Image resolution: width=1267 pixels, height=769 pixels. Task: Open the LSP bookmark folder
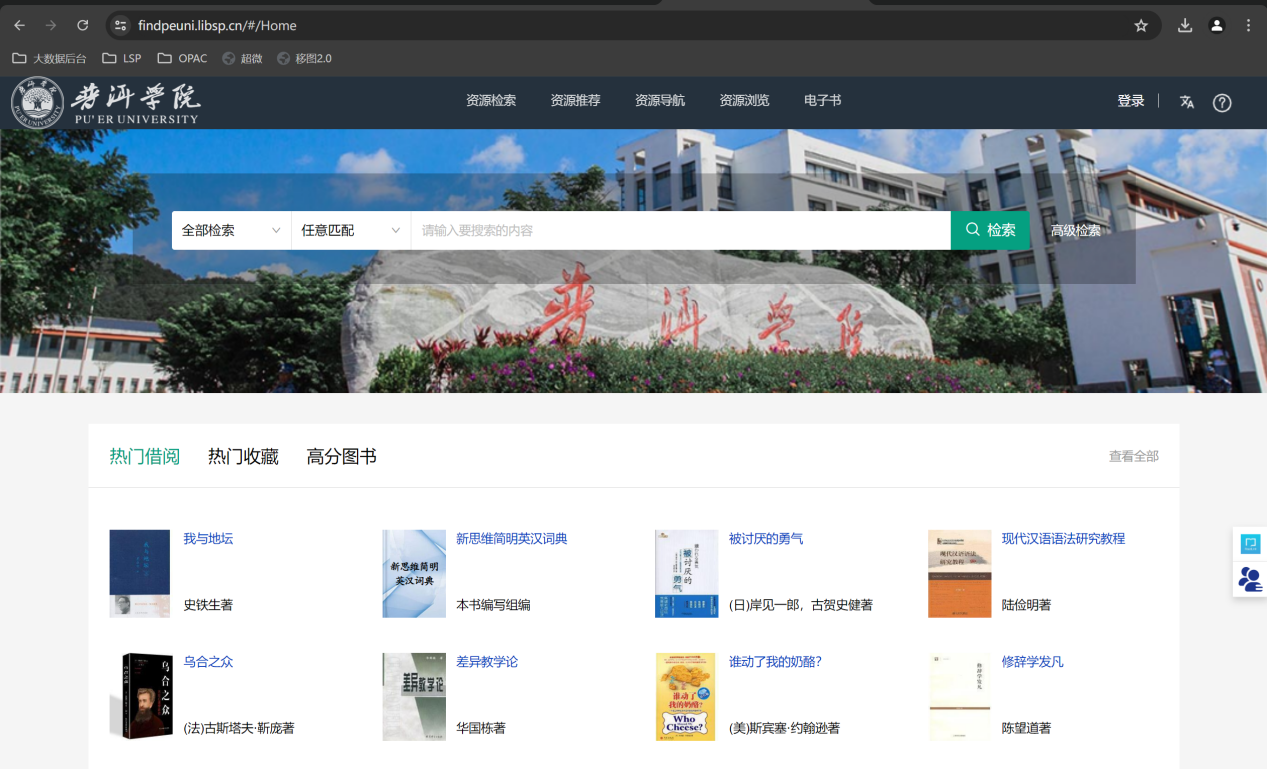pos(122,58)
